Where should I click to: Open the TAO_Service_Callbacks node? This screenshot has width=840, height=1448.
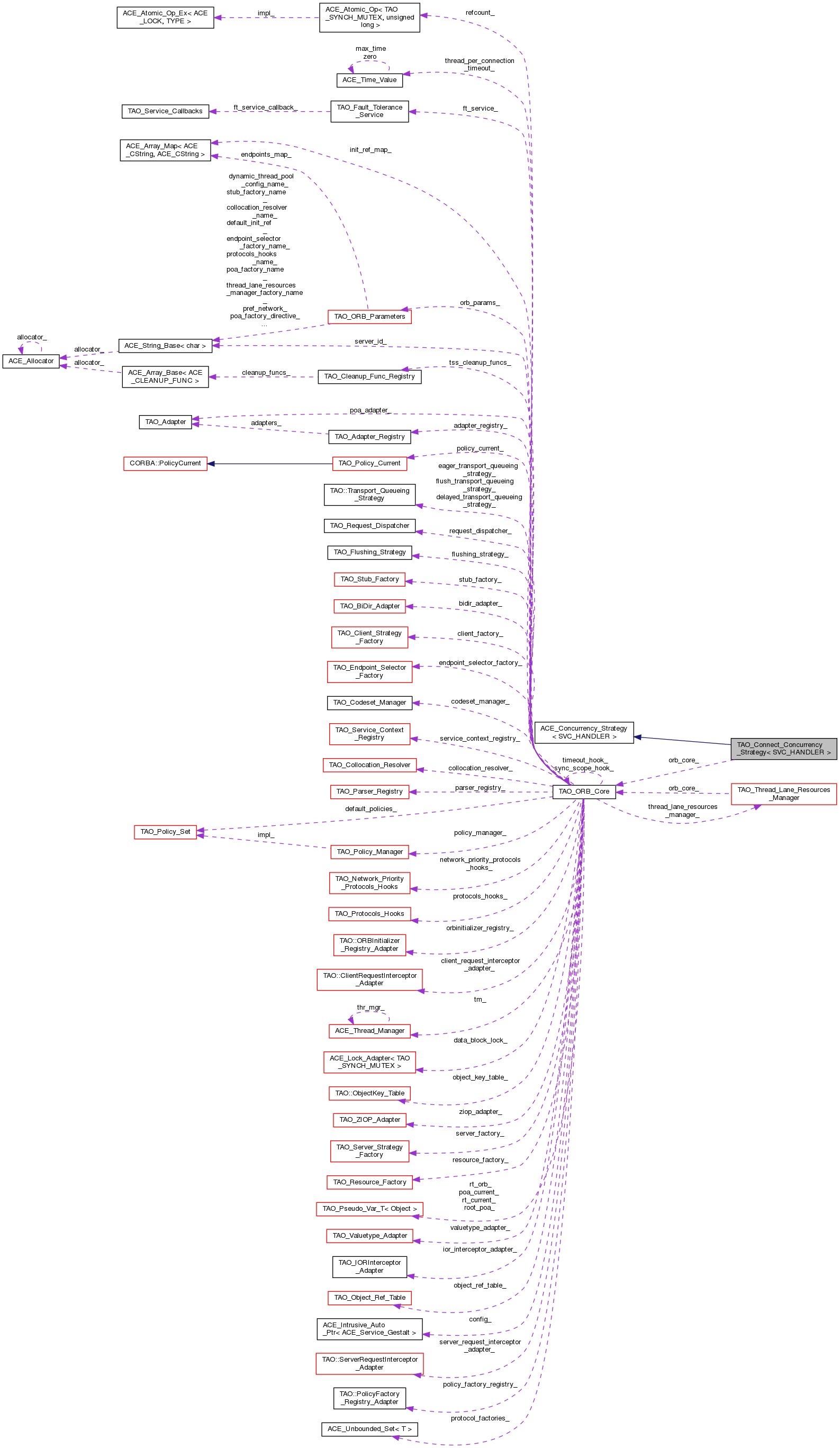[x=166, y=111]
